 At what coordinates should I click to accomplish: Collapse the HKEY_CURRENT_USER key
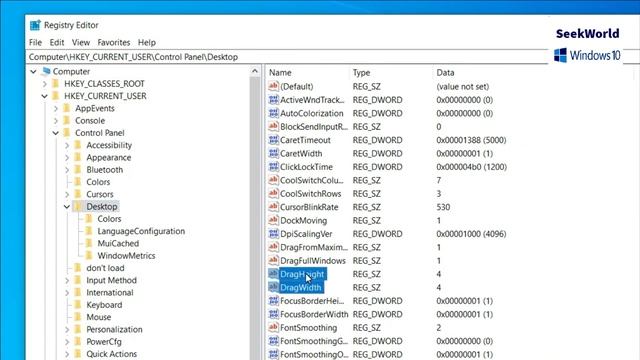pos(44,96)
